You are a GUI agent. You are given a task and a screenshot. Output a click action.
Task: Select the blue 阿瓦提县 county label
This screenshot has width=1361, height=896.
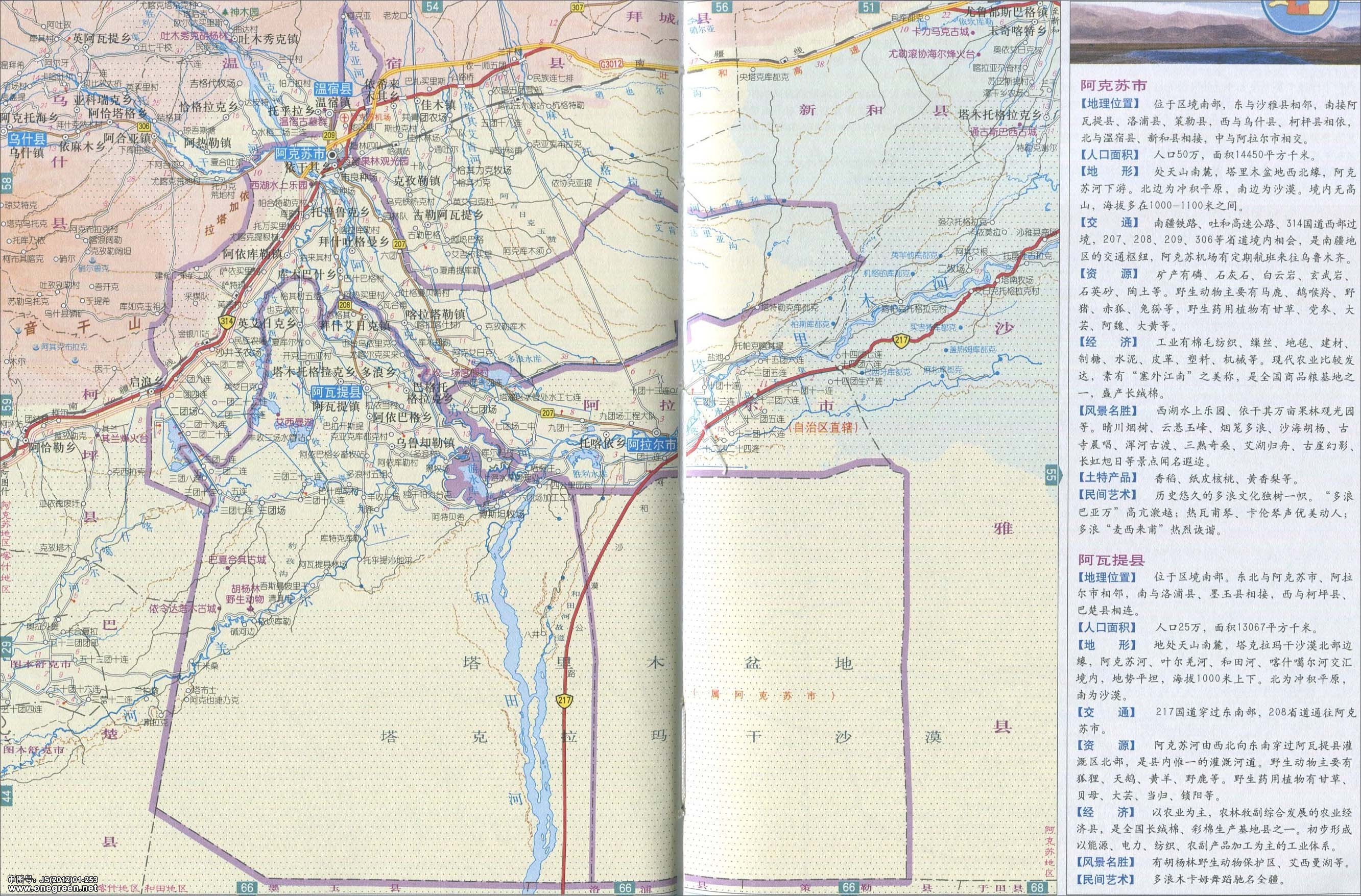(x=336, y=392)
